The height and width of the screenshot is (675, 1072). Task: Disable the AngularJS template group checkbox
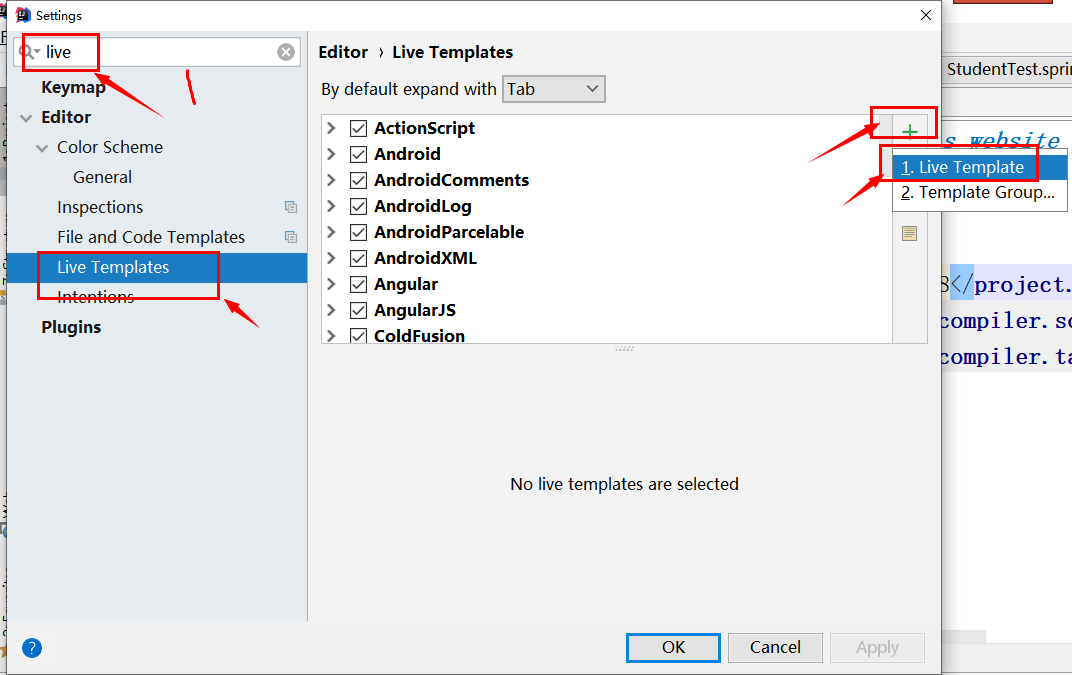(x=358, y=310)
